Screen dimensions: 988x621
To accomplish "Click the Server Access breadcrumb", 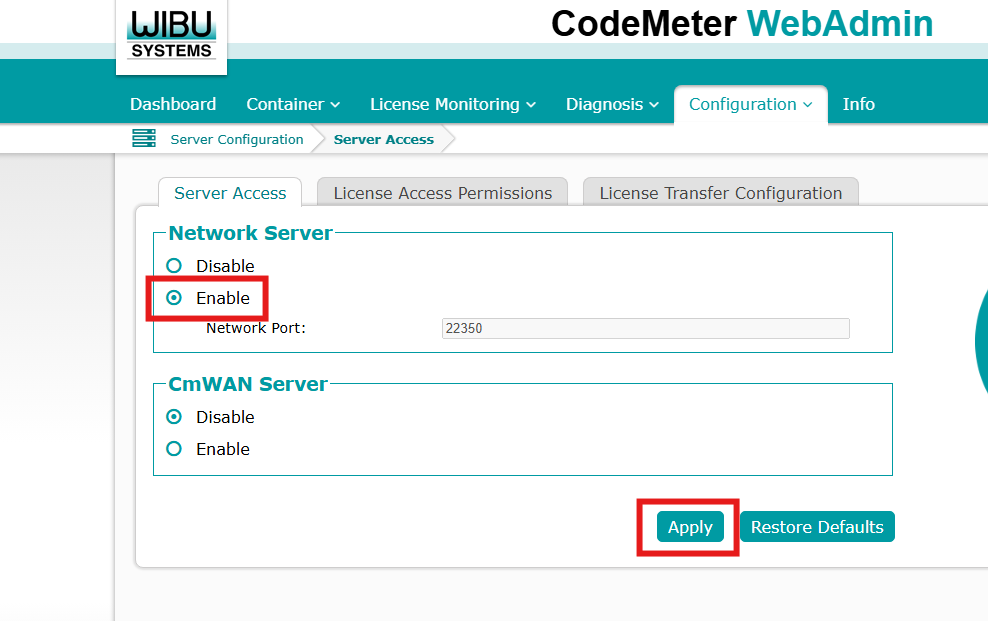I will click(x=384, y=139).
